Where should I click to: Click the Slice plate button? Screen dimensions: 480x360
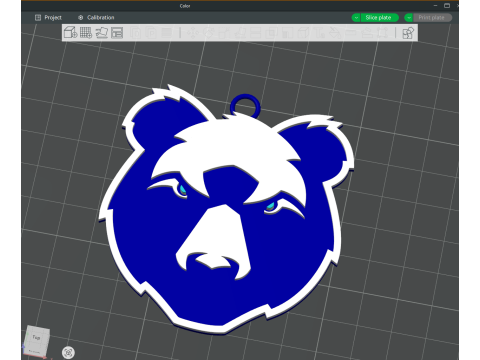(x=379, y=18)
